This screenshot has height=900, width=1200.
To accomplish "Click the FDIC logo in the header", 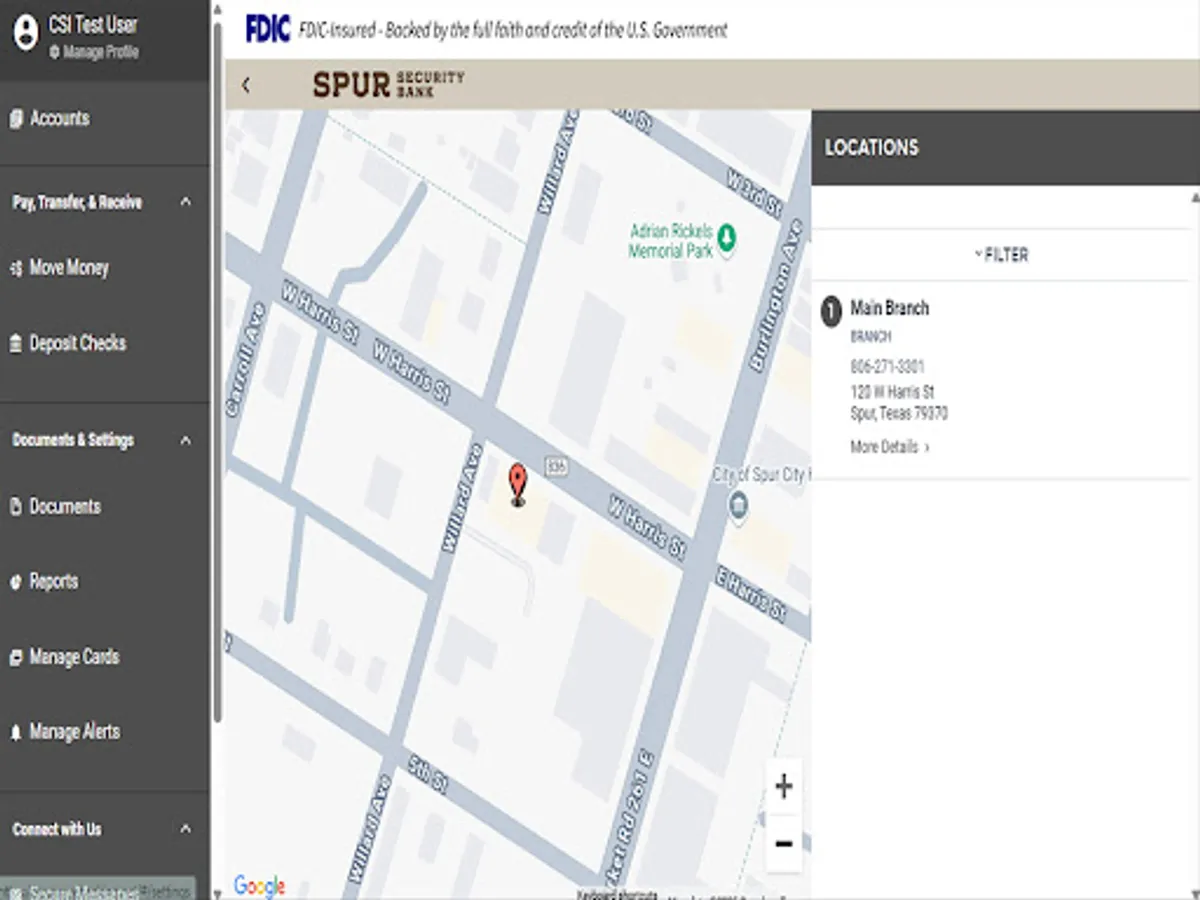I will point(266,30).
